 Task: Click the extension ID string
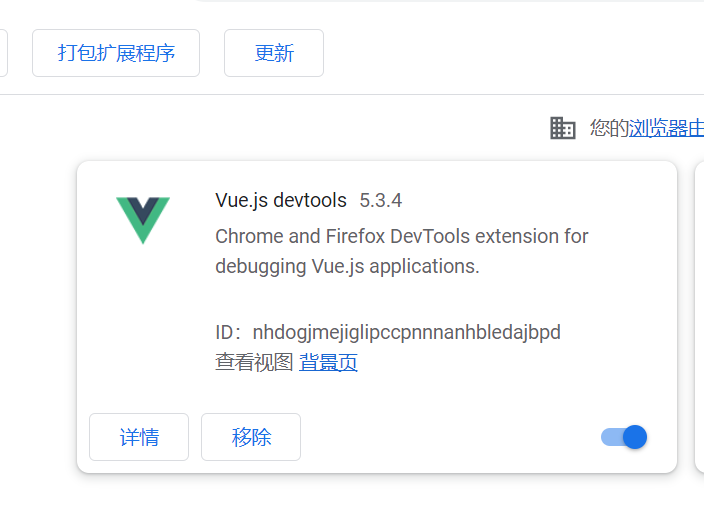[407, 332]
